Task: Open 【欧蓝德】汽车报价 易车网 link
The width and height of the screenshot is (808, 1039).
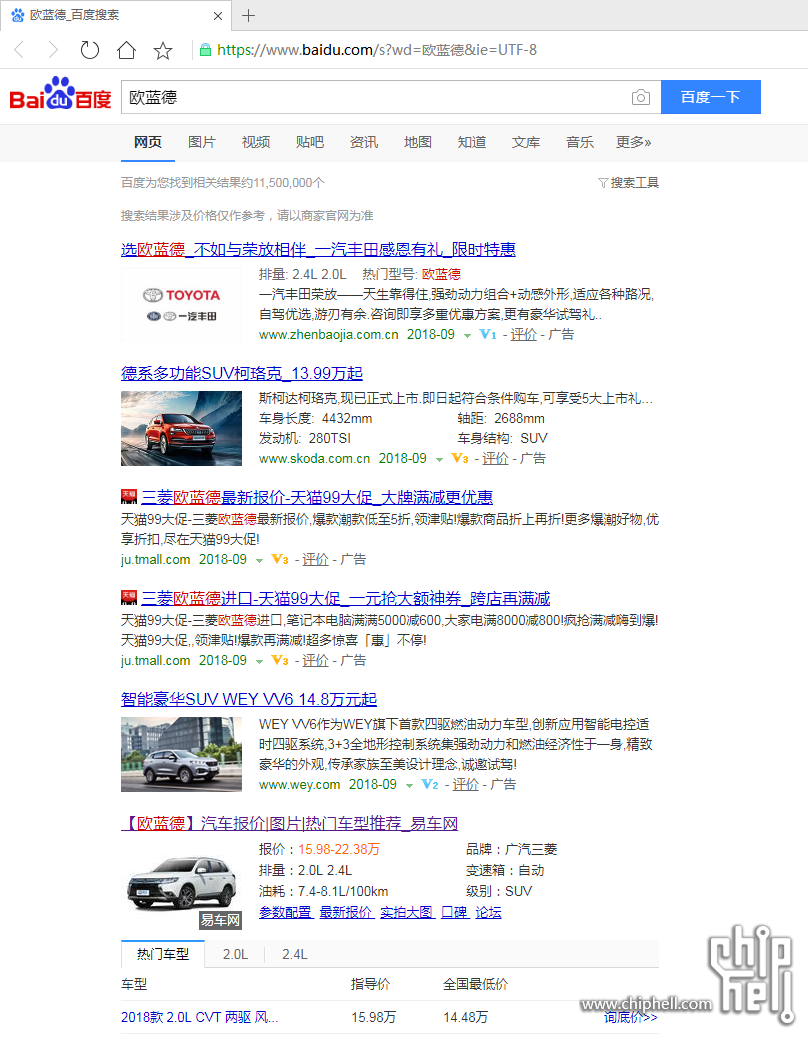Action: pos(290,824)
